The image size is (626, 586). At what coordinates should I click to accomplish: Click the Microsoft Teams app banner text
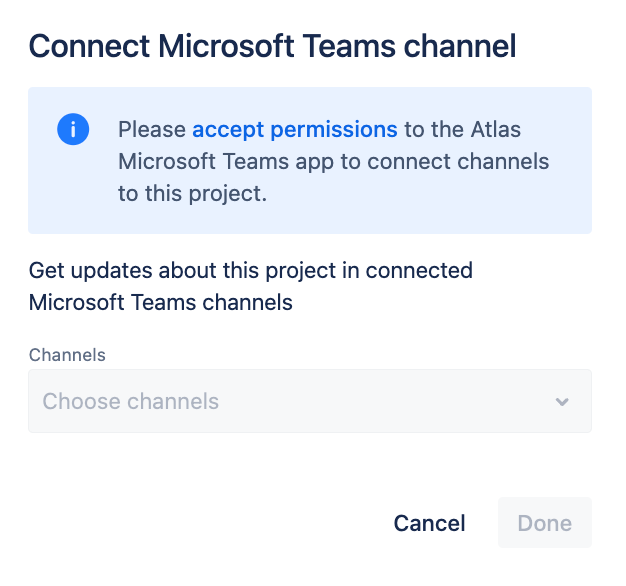coord(226,162)
